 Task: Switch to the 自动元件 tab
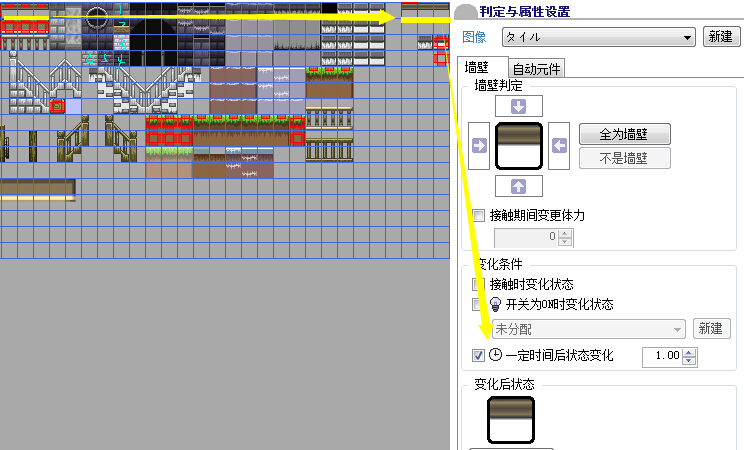pos(536,69)
